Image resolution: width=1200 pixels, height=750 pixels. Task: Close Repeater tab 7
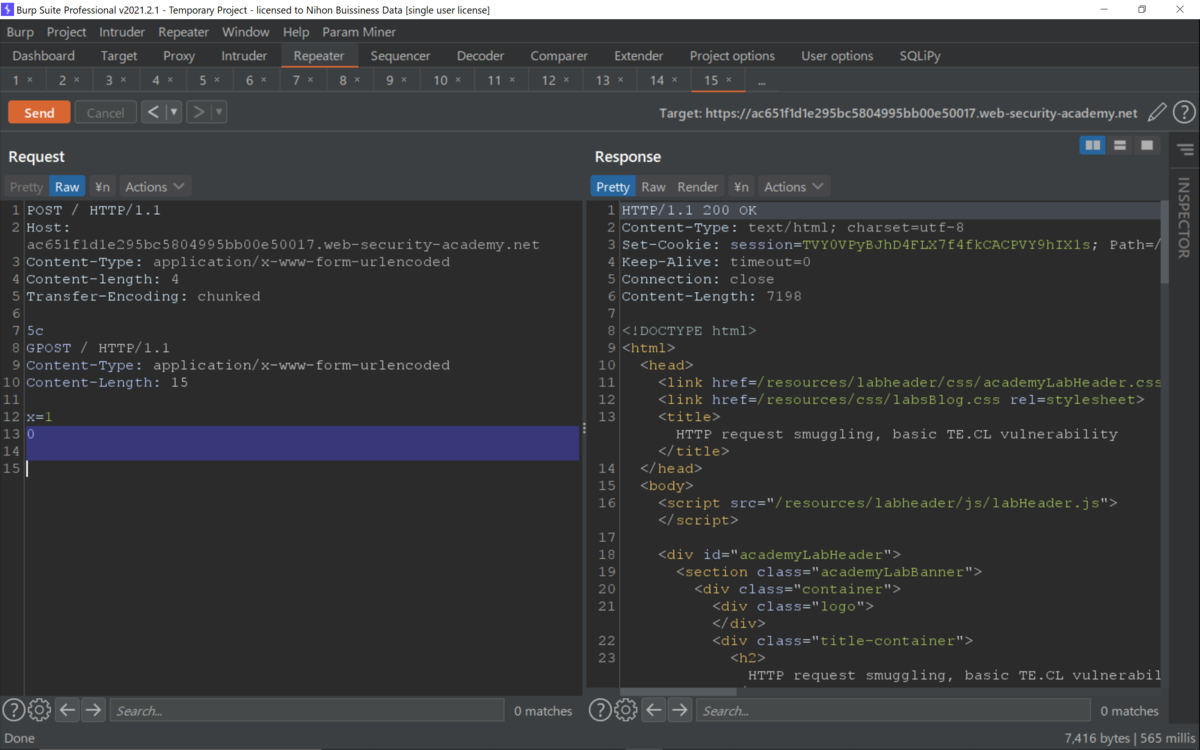[x=310, y=80]
